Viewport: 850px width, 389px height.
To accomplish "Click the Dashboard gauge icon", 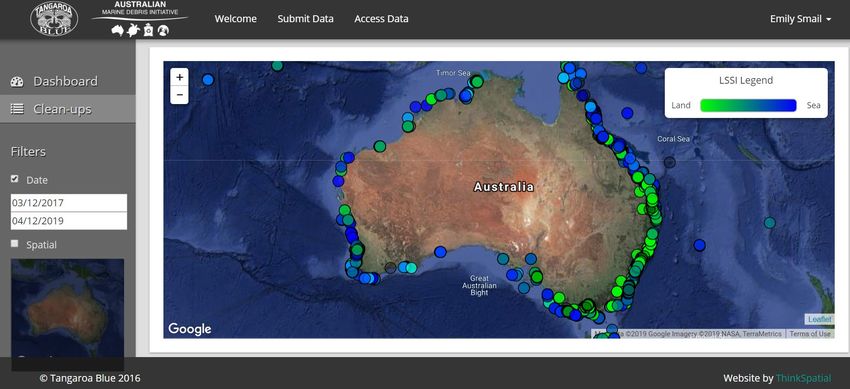I will (x=17, y=82).
